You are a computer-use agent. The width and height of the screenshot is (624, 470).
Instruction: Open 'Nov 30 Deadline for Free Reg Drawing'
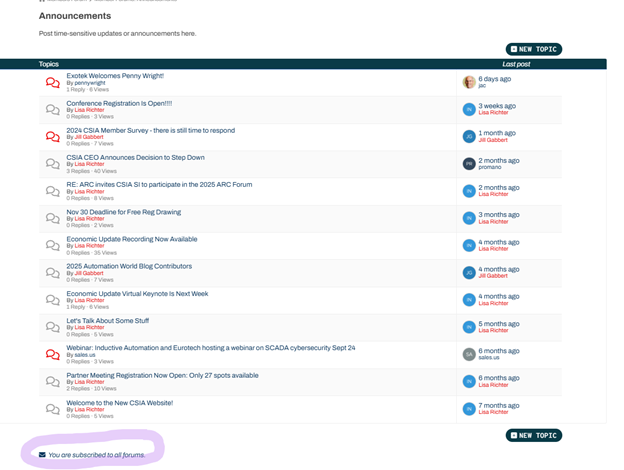click(x=123, y=212)
